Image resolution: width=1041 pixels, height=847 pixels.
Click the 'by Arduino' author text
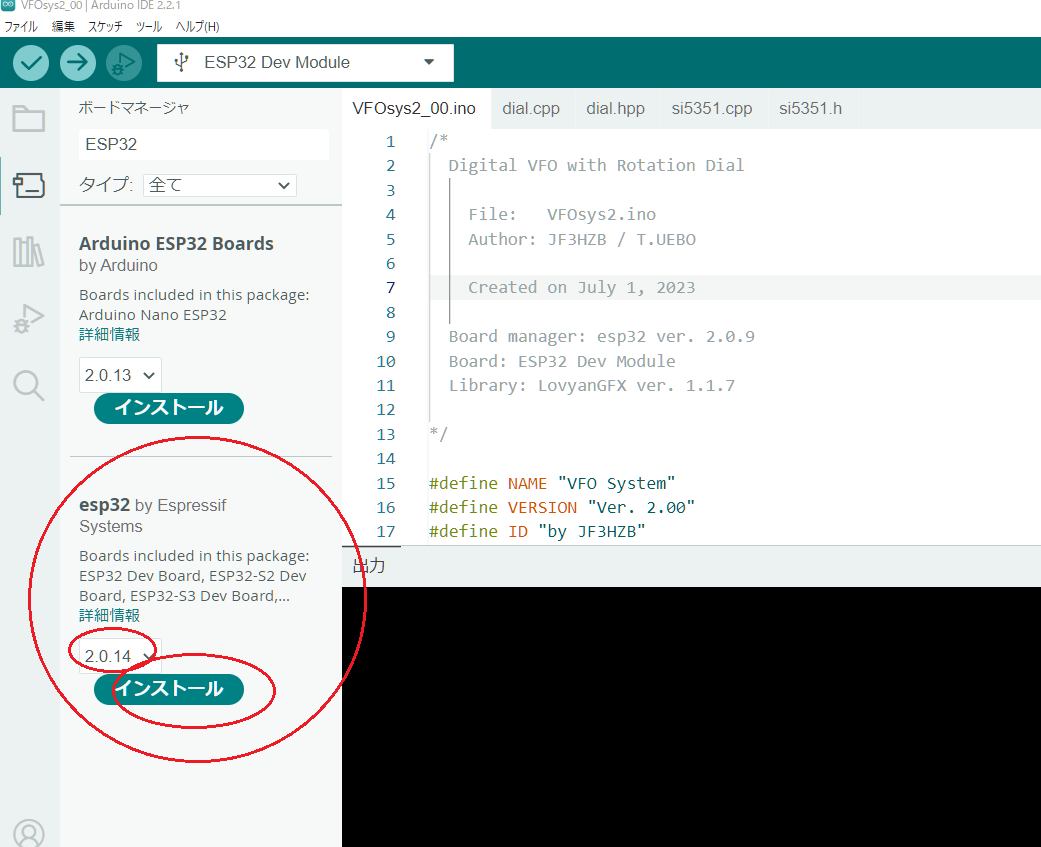pos(118,266)
